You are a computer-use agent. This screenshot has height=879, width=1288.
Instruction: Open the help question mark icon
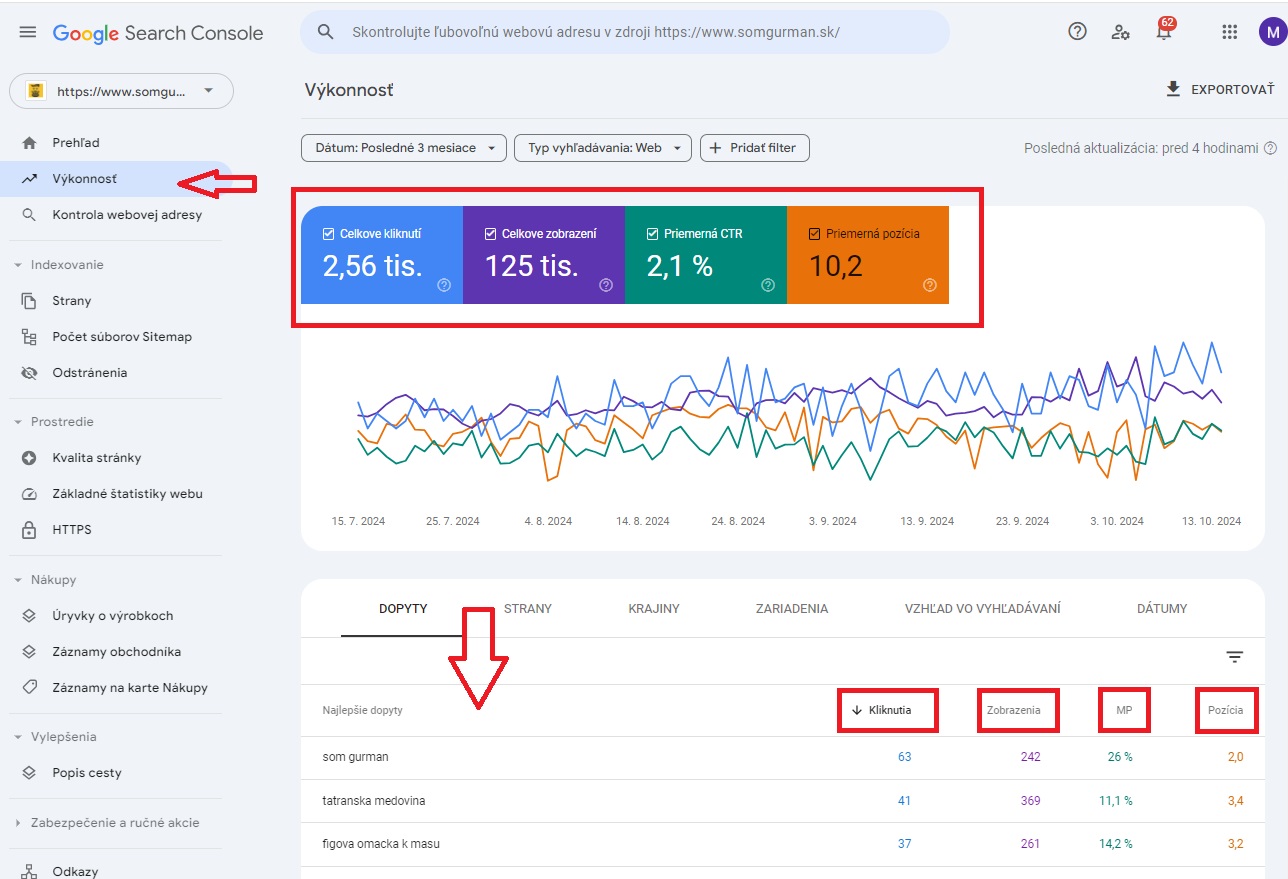[x=1077, y=31]
